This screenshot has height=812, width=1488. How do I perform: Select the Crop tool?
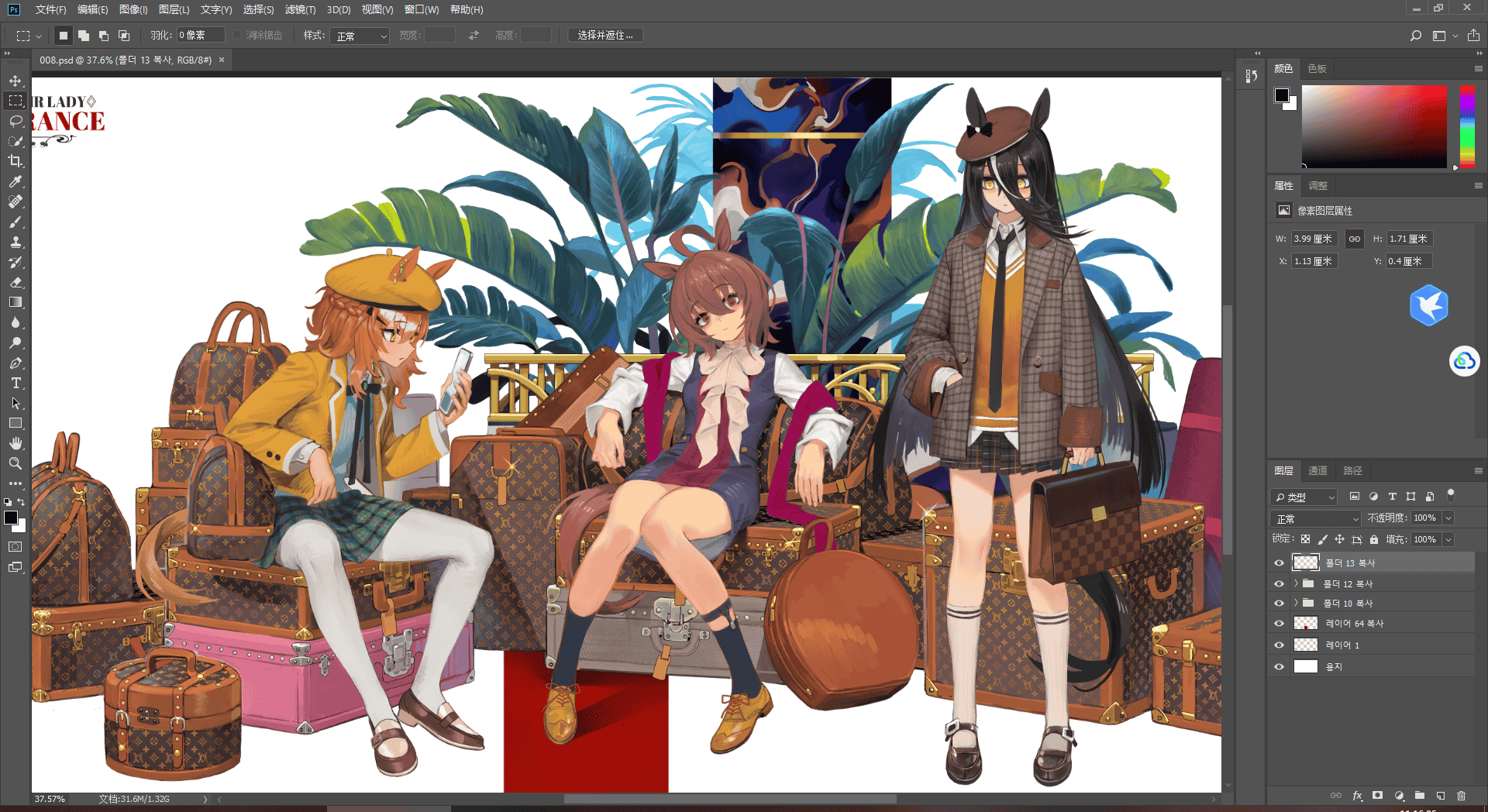pos(15,161)
